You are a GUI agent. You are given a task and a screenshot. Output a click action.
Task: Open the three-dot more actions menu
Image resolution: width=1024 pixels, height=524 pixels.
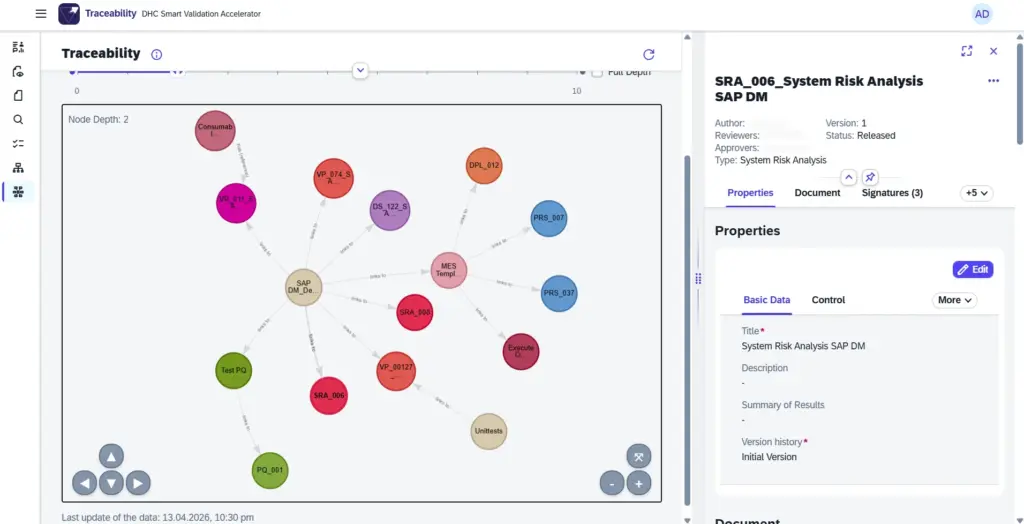point(993,81)
